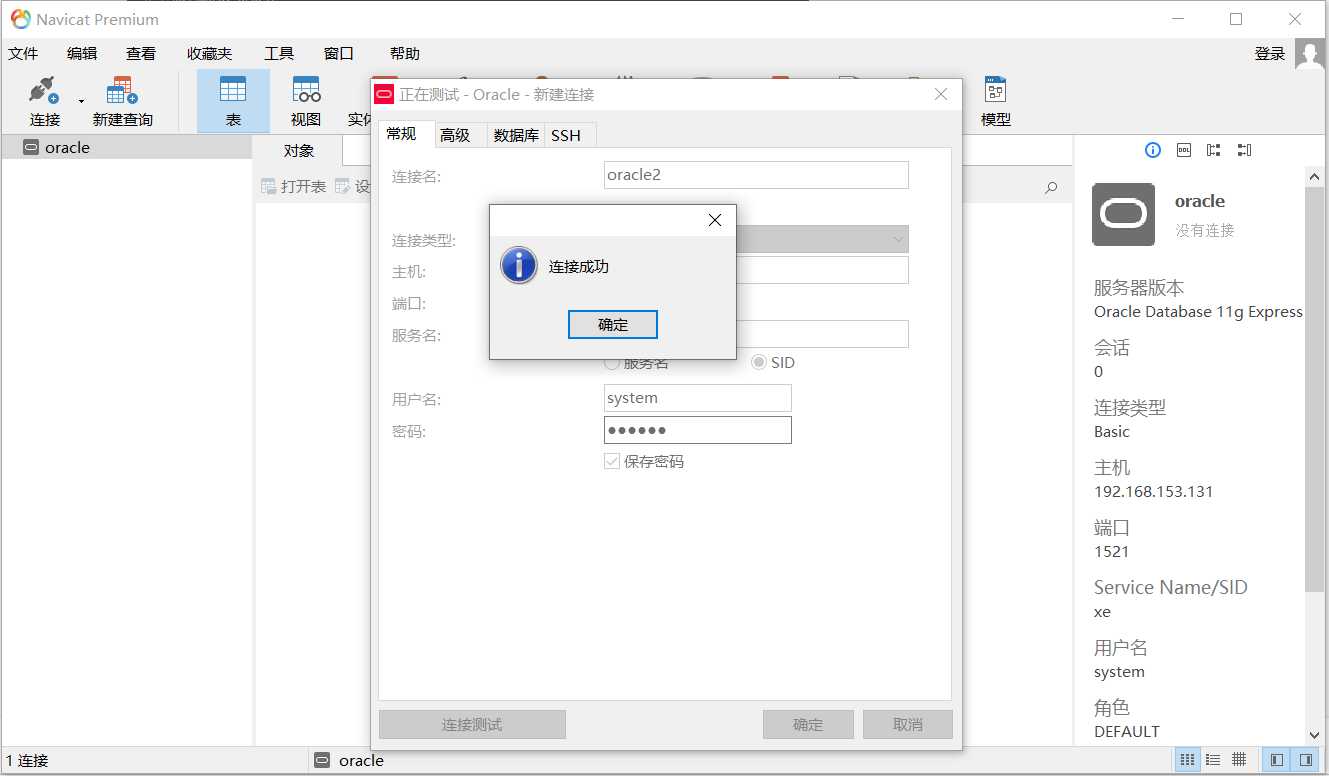Switch to the 数据库 tab in the dialog

click(x=516, y=135)
